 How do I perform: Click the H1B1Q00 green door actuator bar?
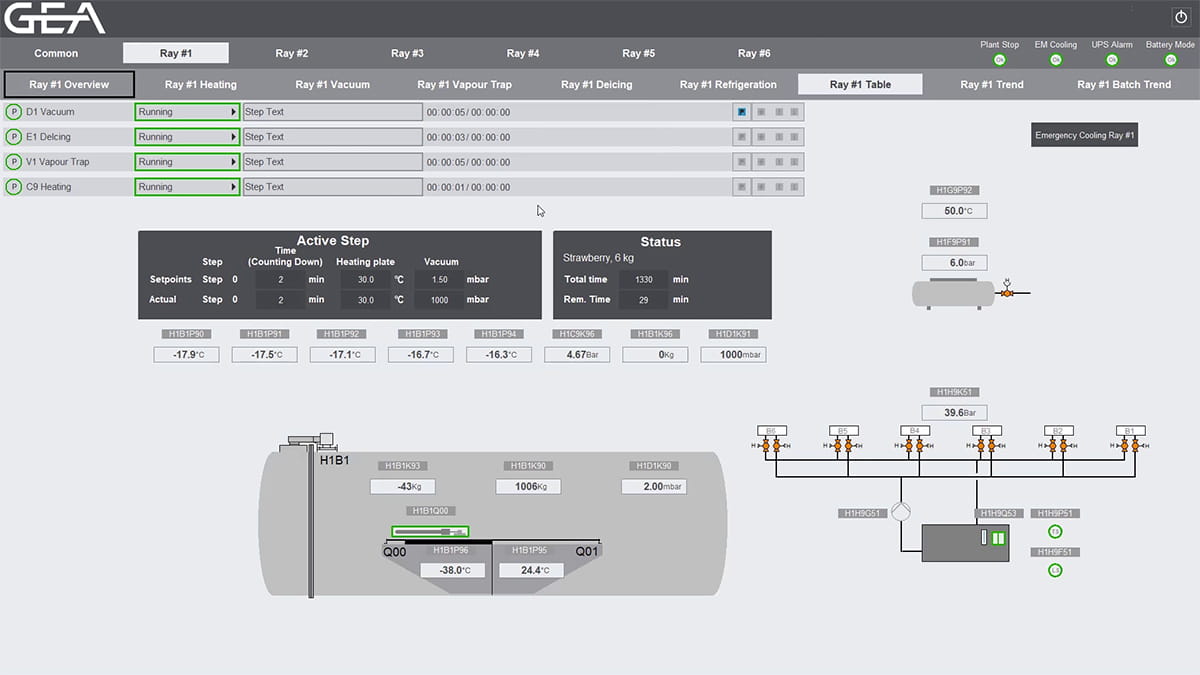coord(430,531)
